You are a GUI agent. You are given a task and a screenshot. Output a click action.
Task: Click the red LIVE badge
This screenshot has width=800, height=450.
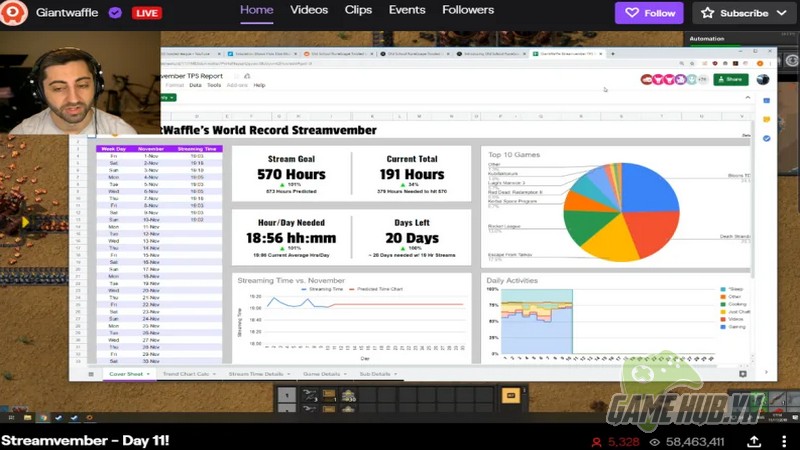pos(147,13)
